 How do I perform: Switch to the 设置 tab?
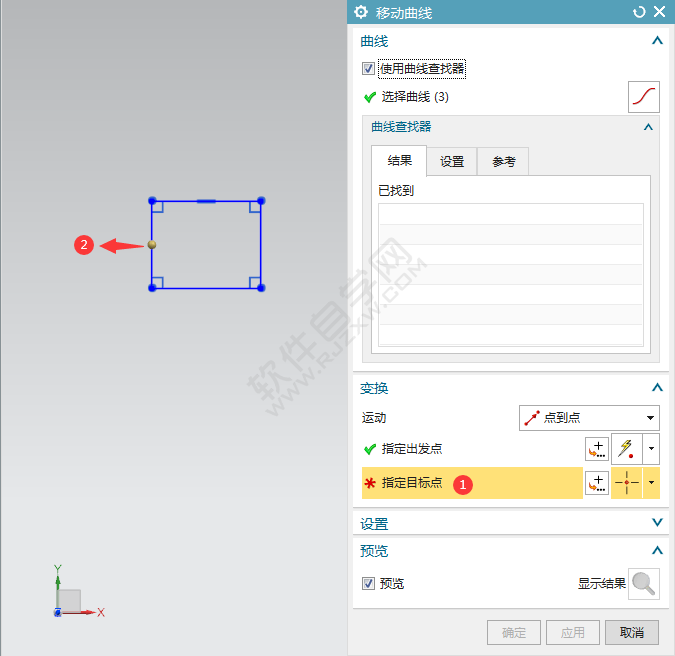(452, 161)
